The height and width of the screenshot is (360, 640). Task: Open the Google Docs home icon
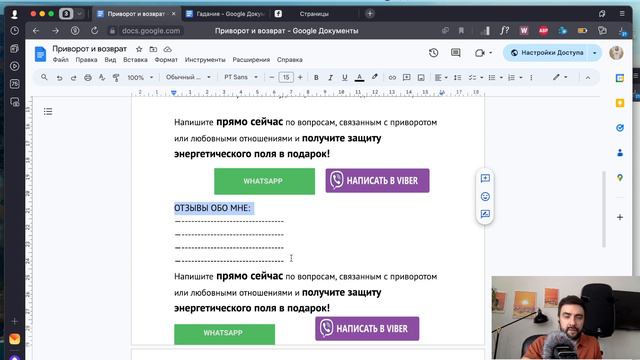point(40,54)
